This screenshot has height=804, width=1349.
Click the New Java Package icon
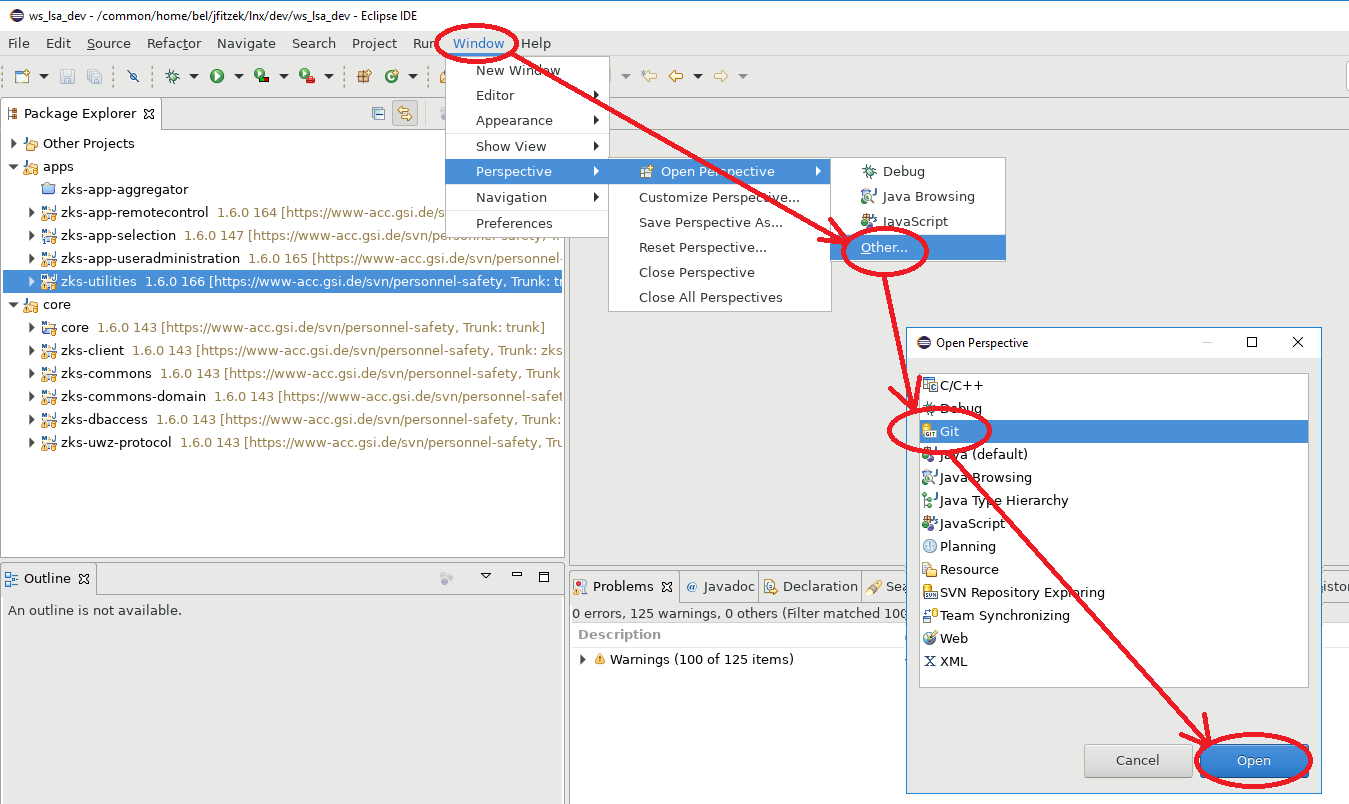click(x=365, y=76)
